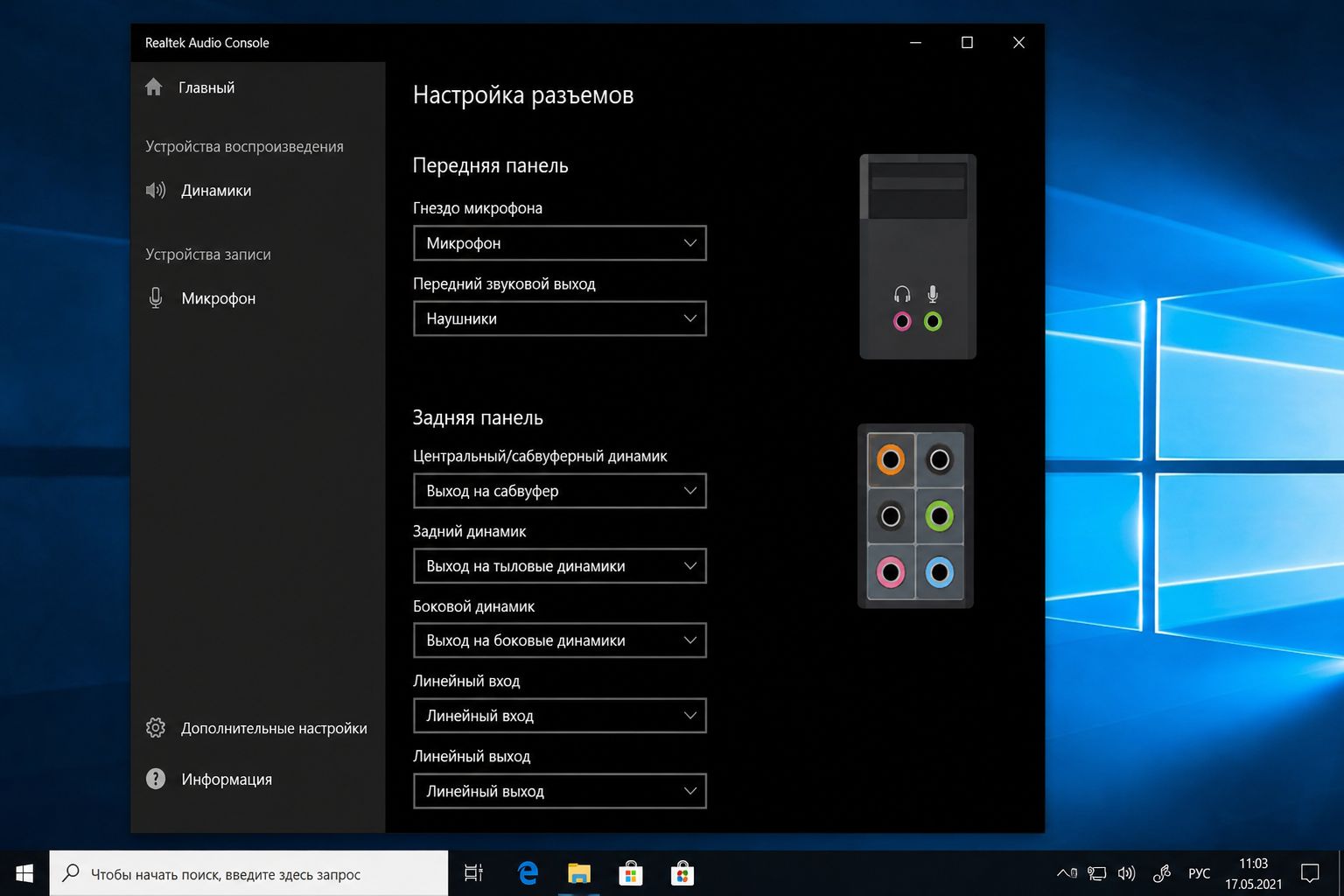Click the microphone icon on front panel

933,294
